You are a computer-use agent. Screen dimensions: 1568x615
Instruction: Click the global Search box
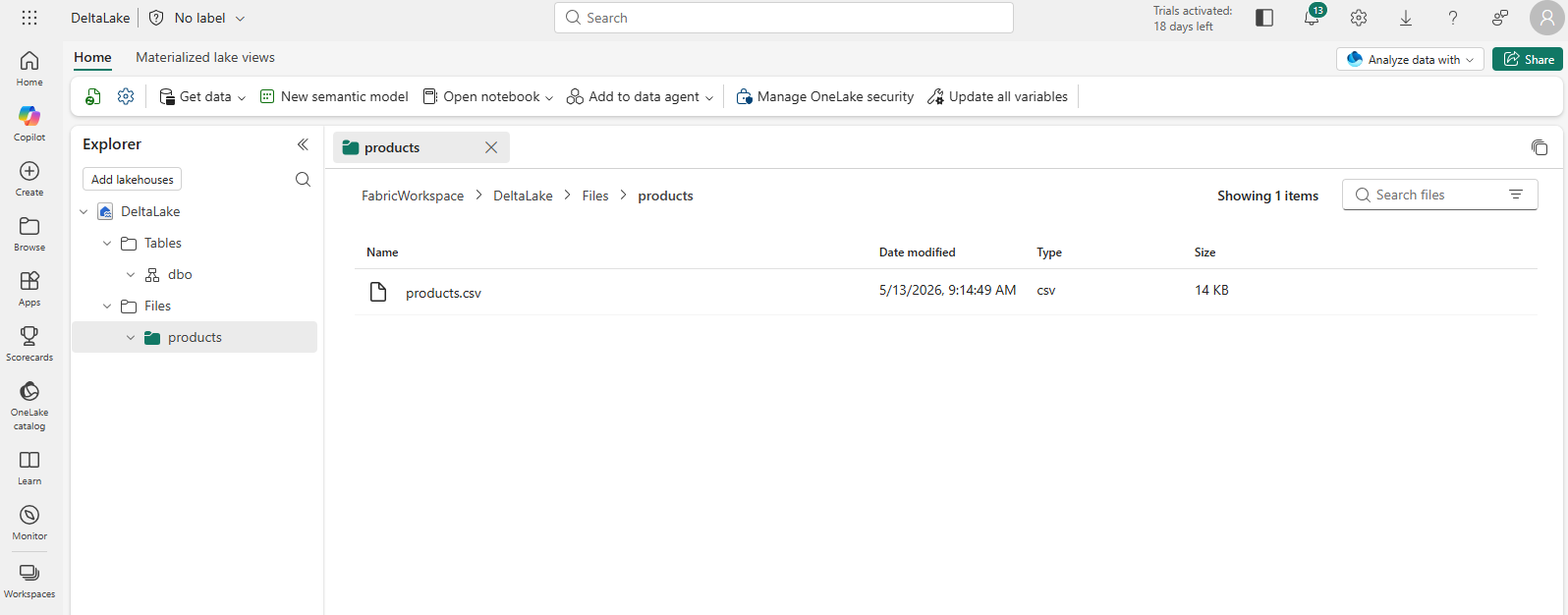coord(784,18)
